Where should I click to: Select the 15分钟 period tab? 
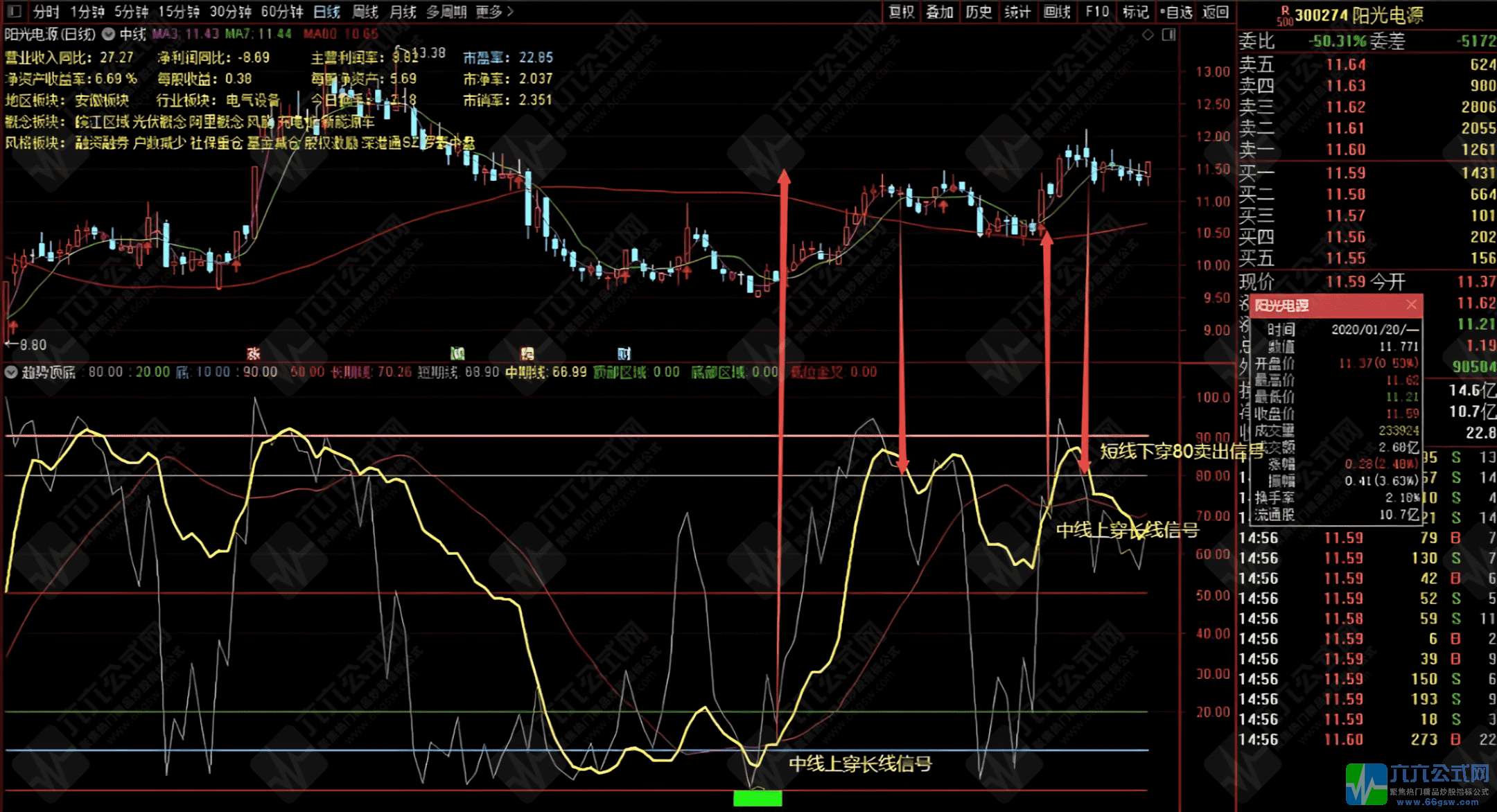coord(179,12)
